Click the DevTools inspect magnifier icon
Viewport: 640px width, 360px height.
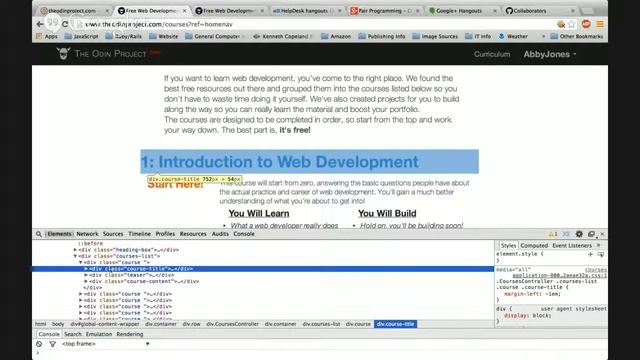pyautogui.click(x=39, y=234)
